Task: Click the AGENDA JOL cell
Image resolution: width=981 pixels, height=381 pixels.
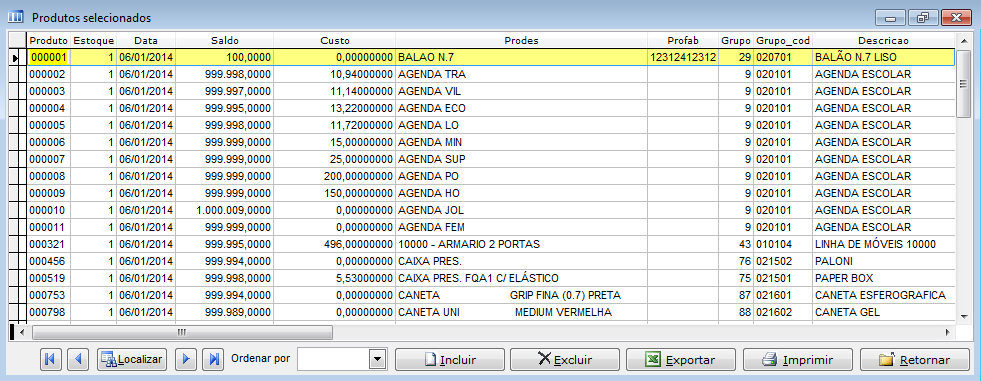Action: 521,210
